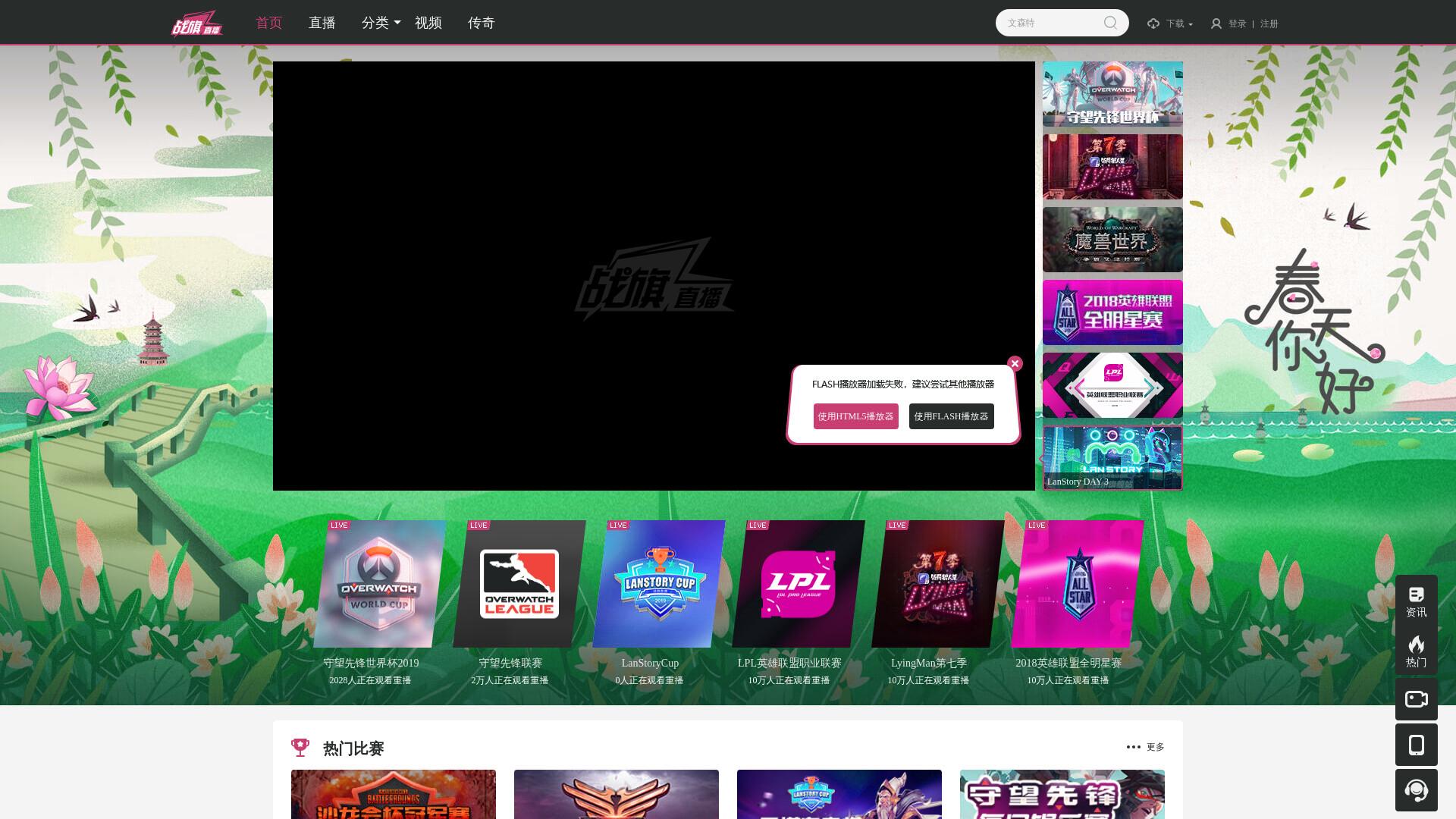
Task: Click the 登录 login link
Action: point(1238,24)
